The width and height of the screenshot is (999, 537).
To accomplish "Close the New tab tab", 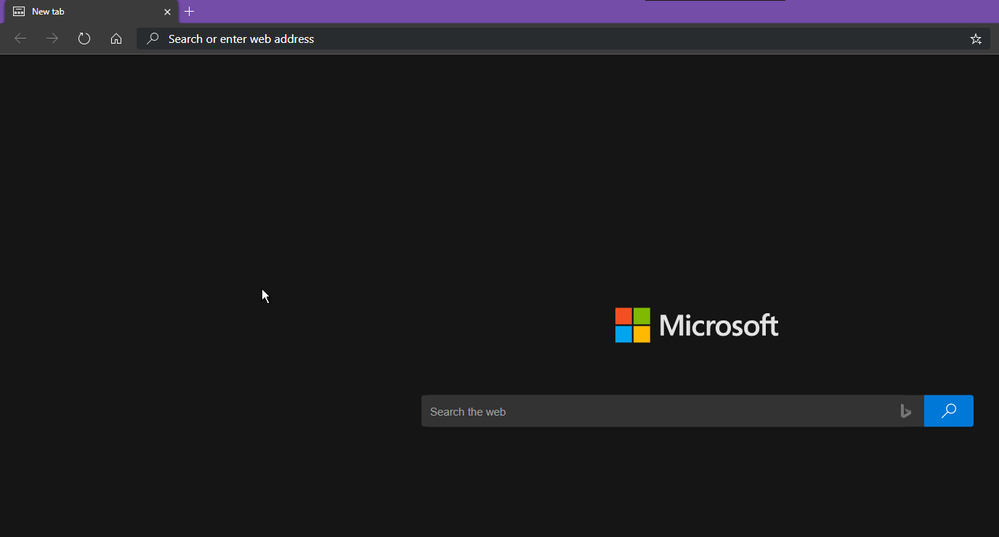I will pos(167,11).
